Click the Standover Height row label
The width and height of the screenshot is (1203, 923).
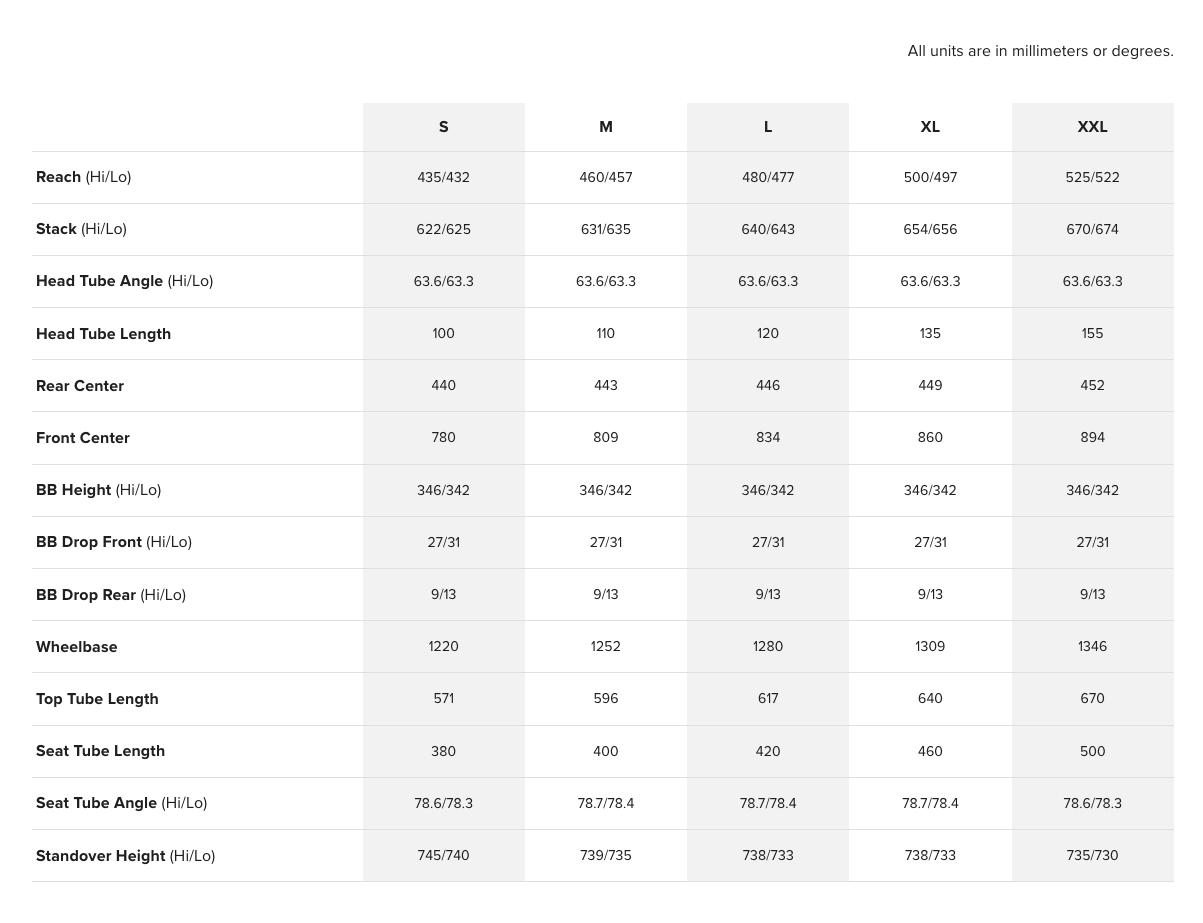point(125,856)
